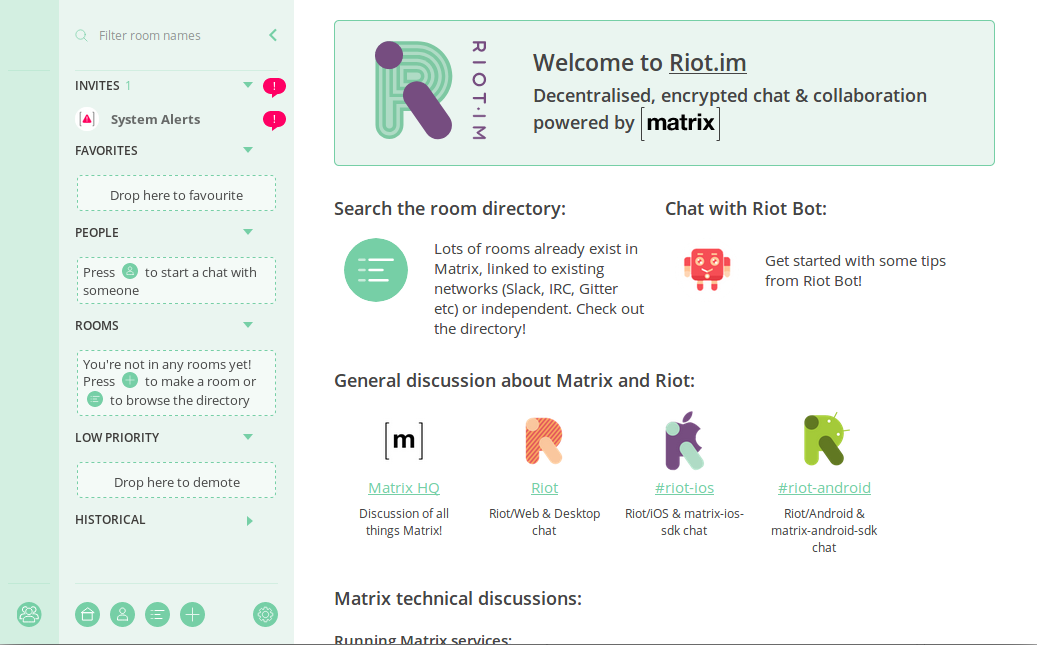Collapse the PEOPLE section arrow

(248, 232)
